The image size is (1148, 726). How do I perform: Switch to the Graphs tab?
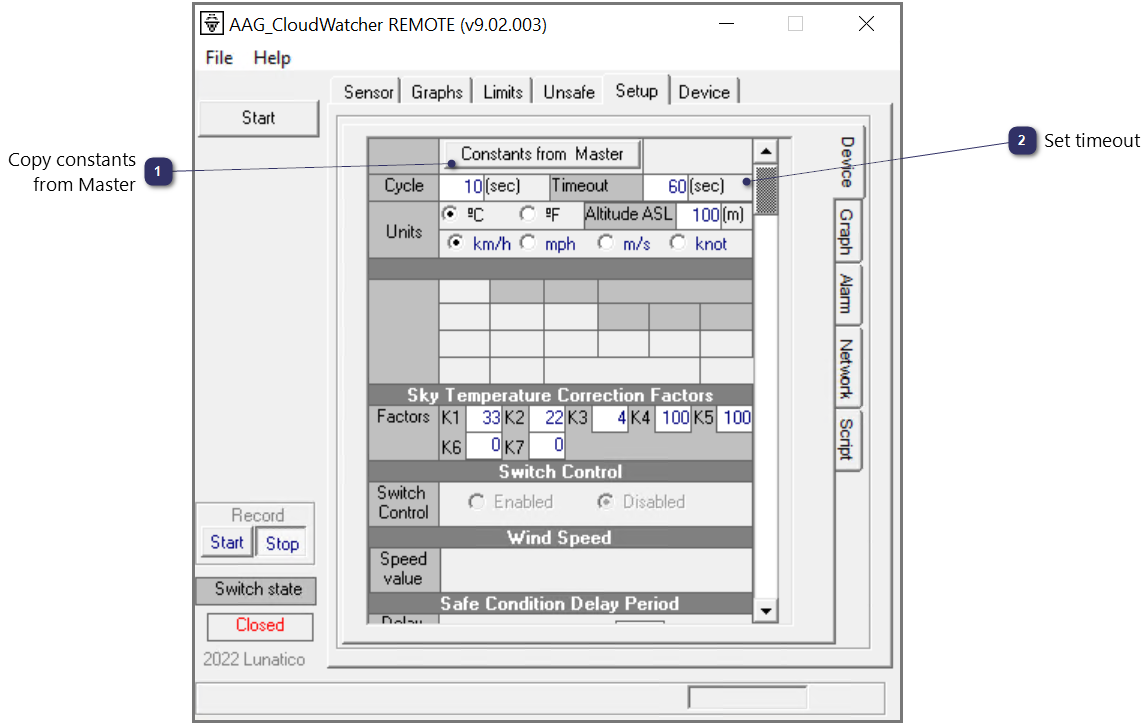(x=436, y=92)
